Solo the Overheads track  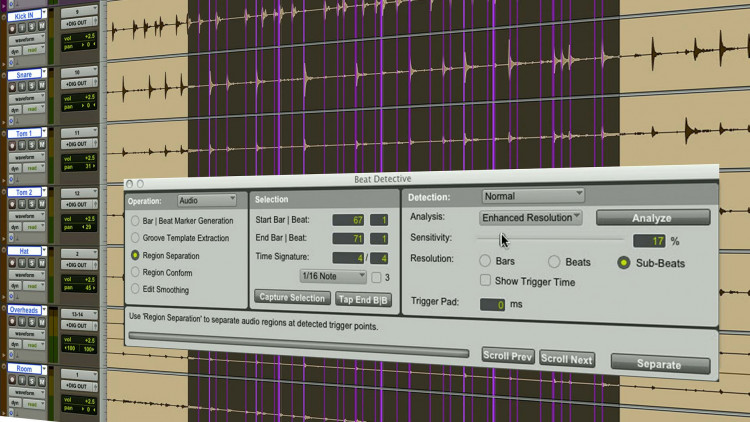pos(32,322)
